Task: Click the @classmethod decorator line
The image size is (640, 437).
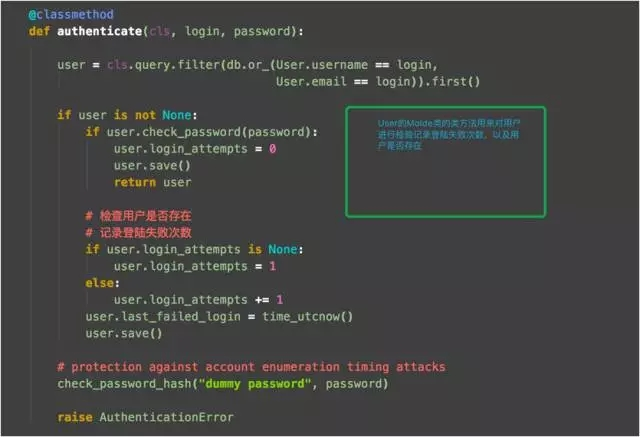Action: 71,15
